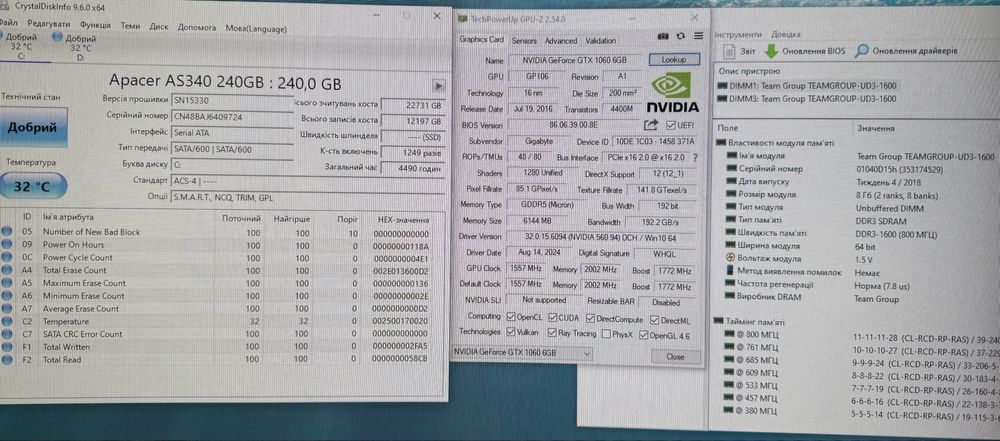
Task: Click the blue status dot for attribute 05
Action: pyautogui.click(x=7, y=232)
